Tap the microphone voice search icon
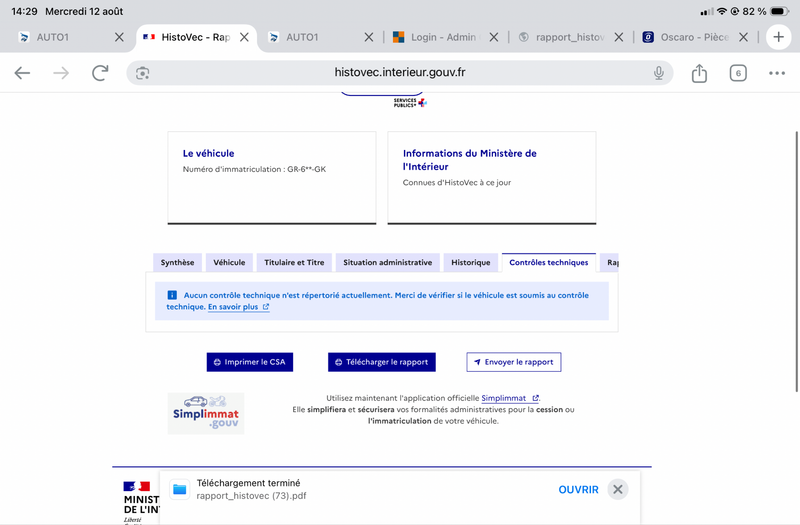 click(x=659, y=73)
